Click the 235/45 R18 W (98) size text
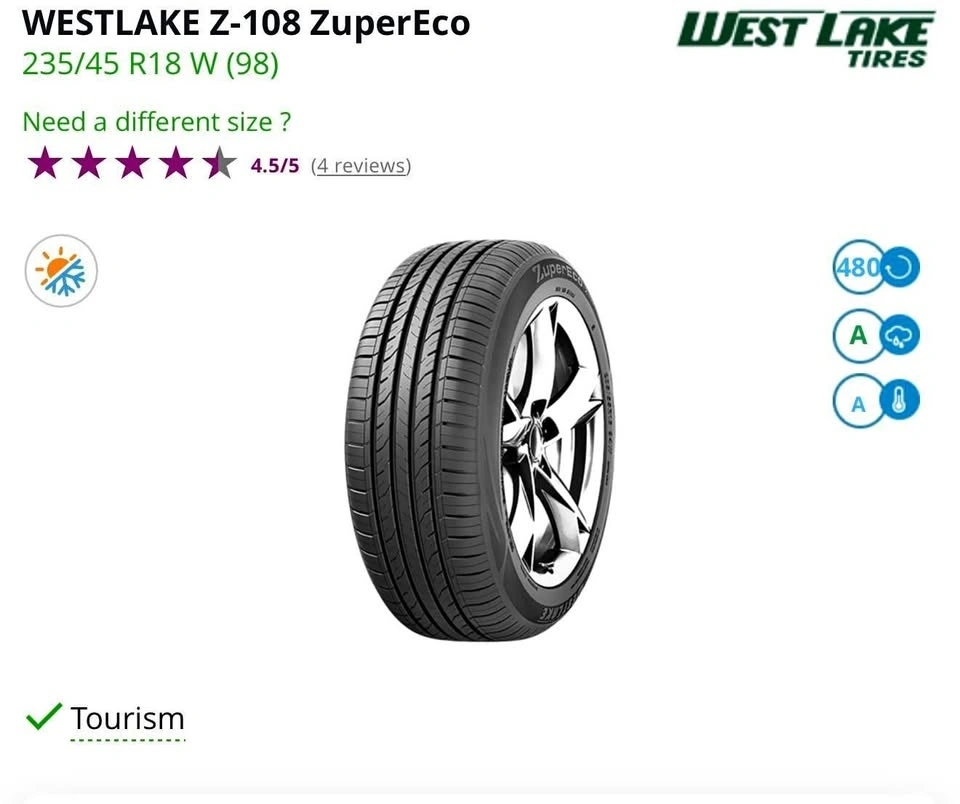The image size is (960, 804). click(x=150, y=64)
